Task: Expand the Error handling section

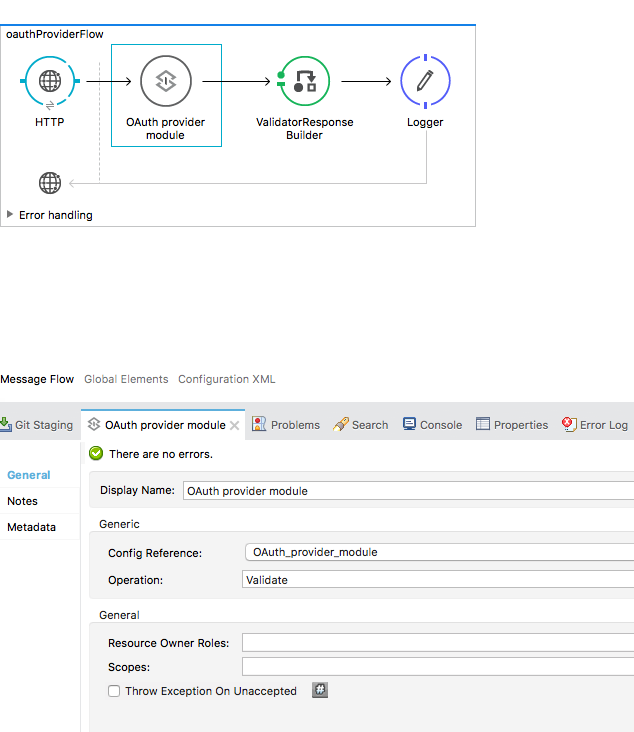Action: click(11, 214)
